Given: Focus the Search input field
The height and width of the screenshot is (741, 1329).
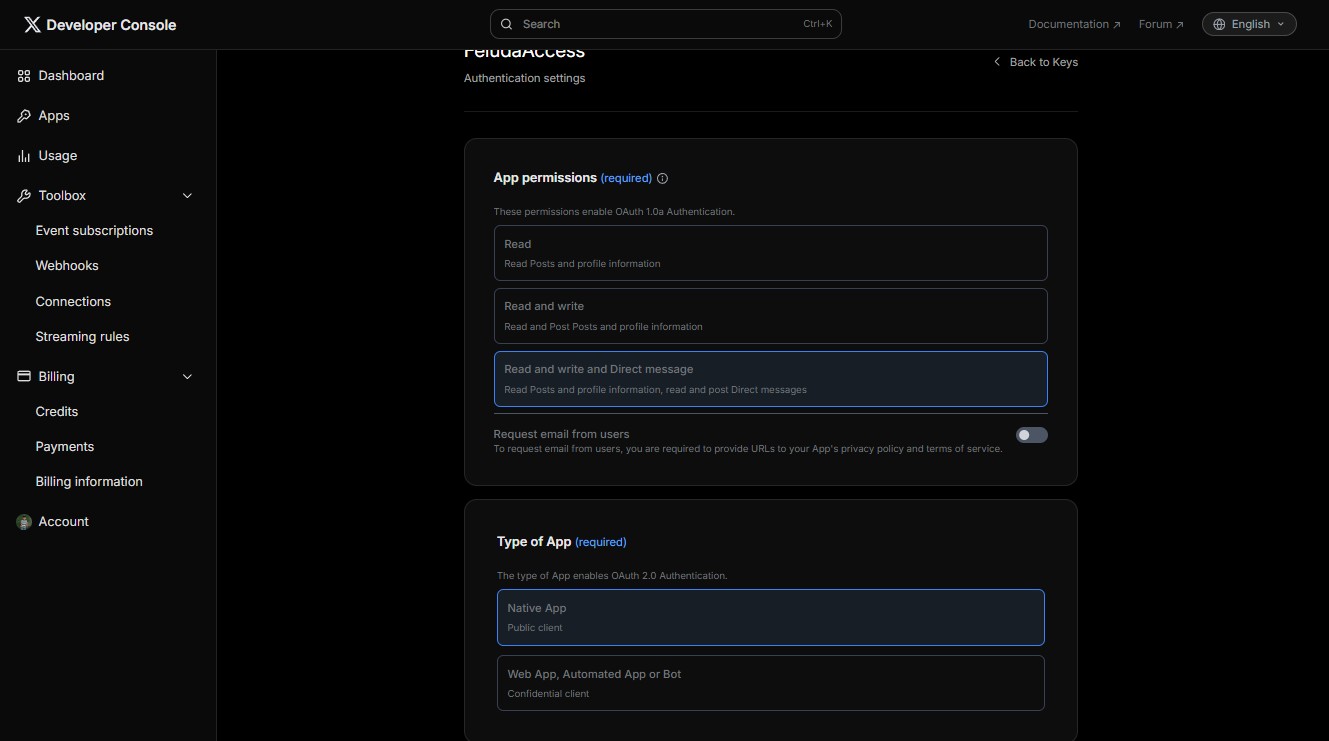Looking at the screenshot, I should [665, 24].
